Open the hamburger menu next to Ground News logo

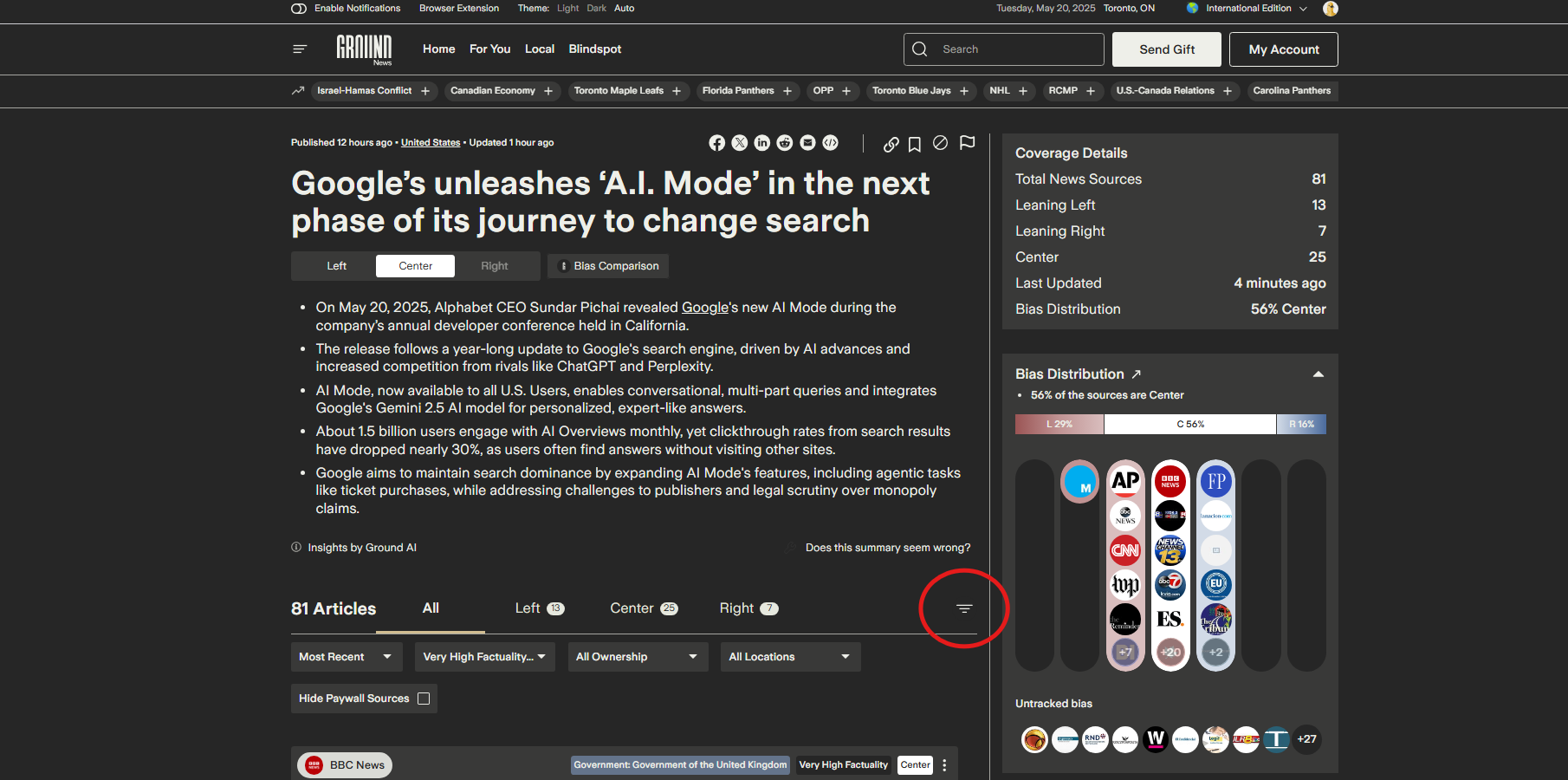coord(300,49)
